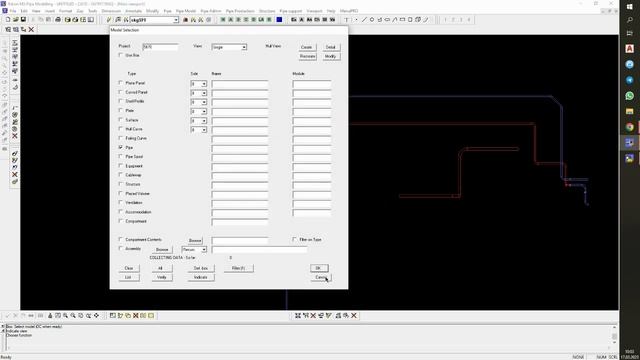This screenshot has height=360, width=640.
Task: Click the pan arrows icon in bottom toolbar
Action: pos(96,316)
